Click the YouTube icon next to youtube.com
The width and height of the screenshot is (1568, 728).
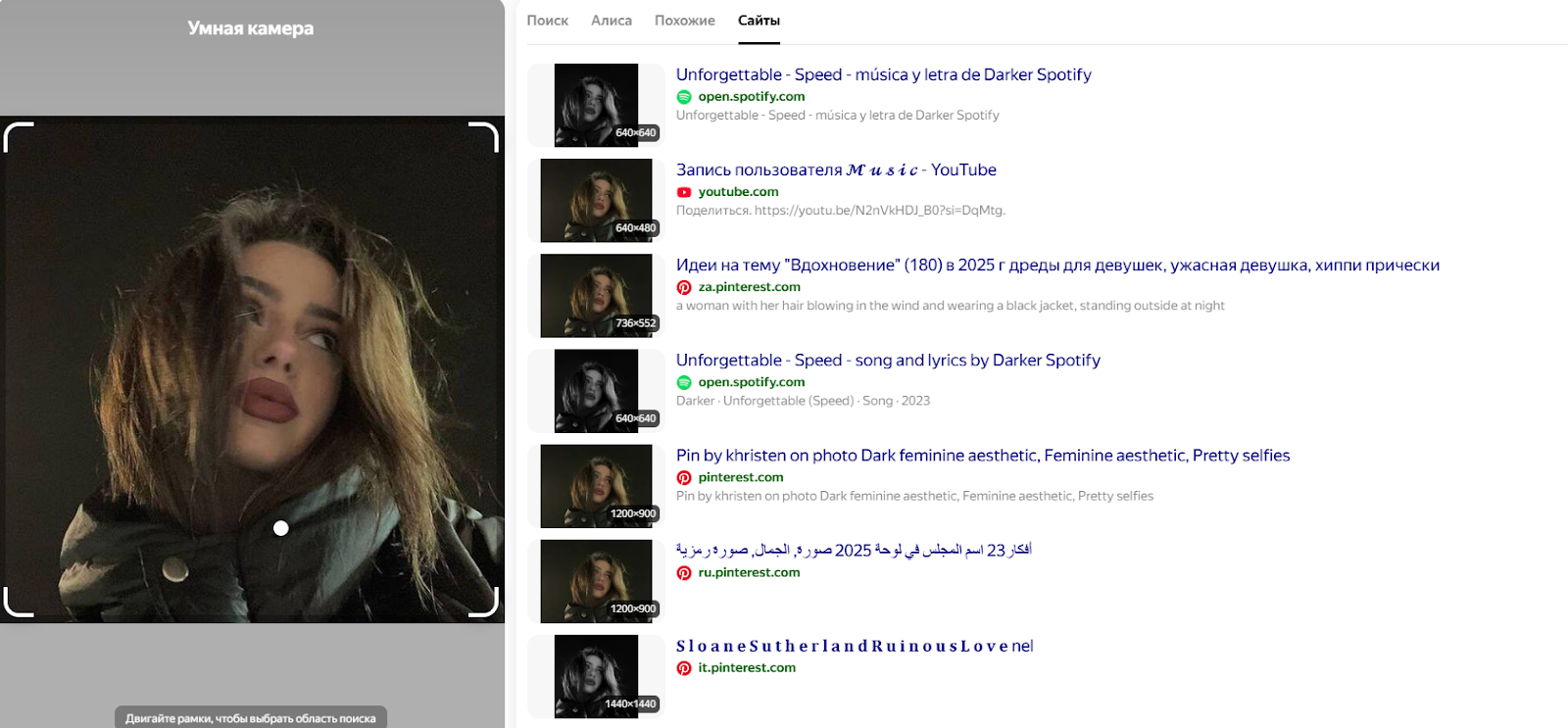[684, 192]
